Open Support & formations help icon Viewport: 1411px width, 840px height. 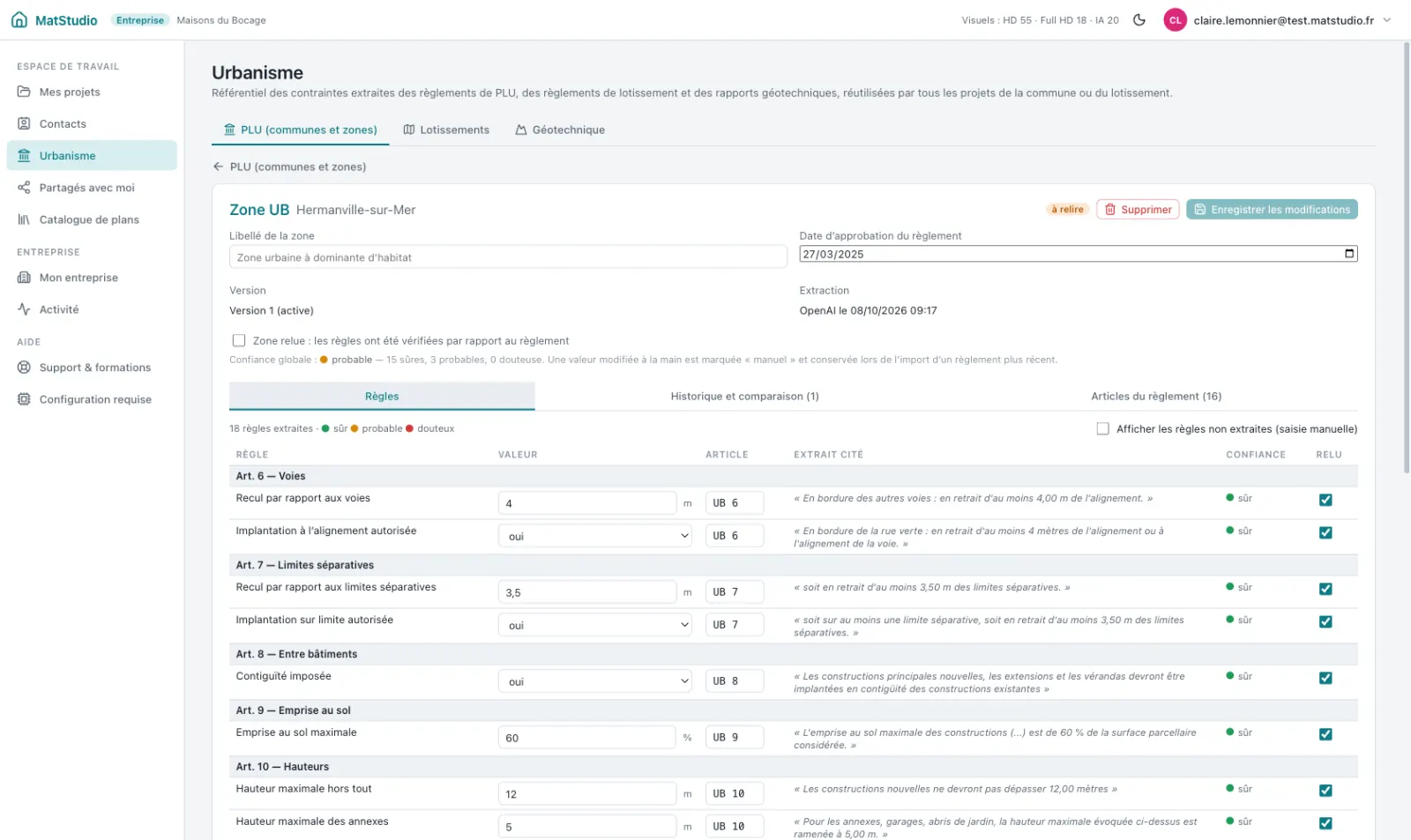(x=24, y=368)
